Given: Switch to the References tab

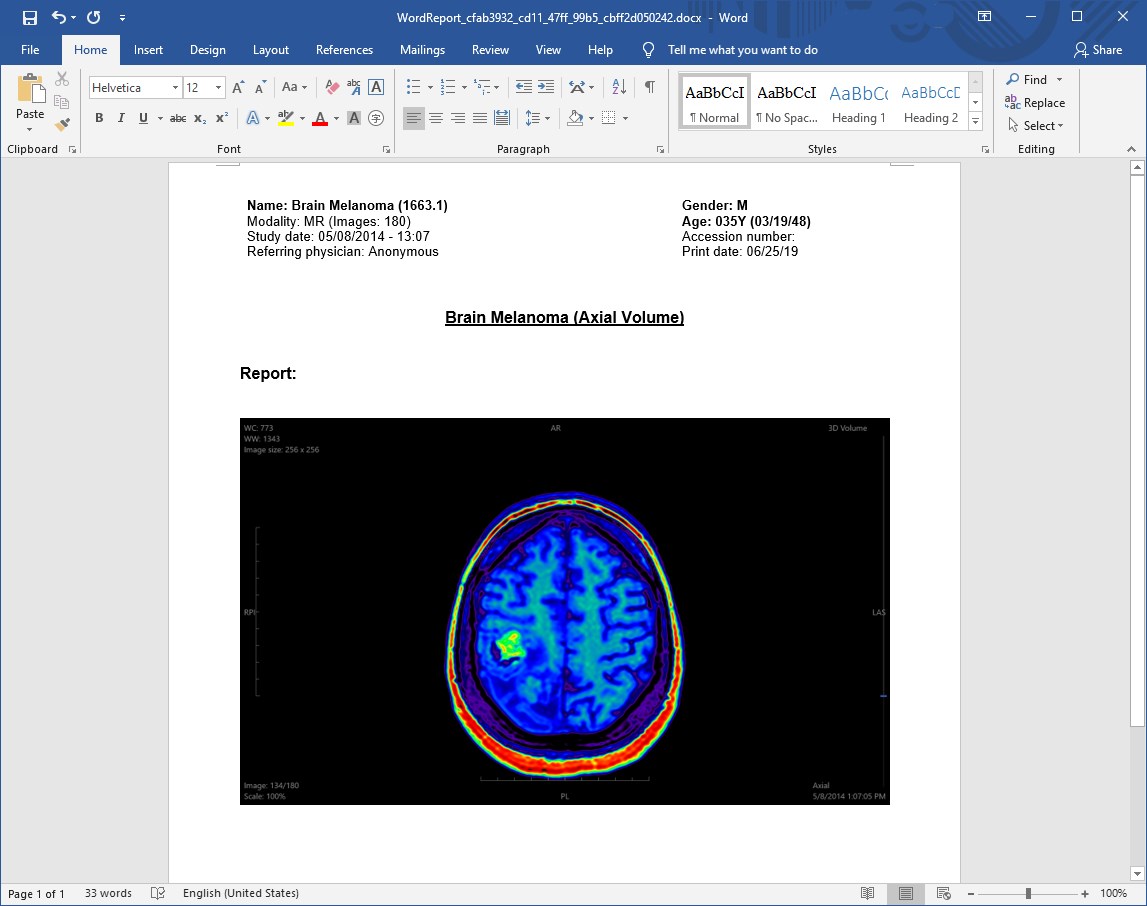Looking at the screenshot, I should 345,50.
